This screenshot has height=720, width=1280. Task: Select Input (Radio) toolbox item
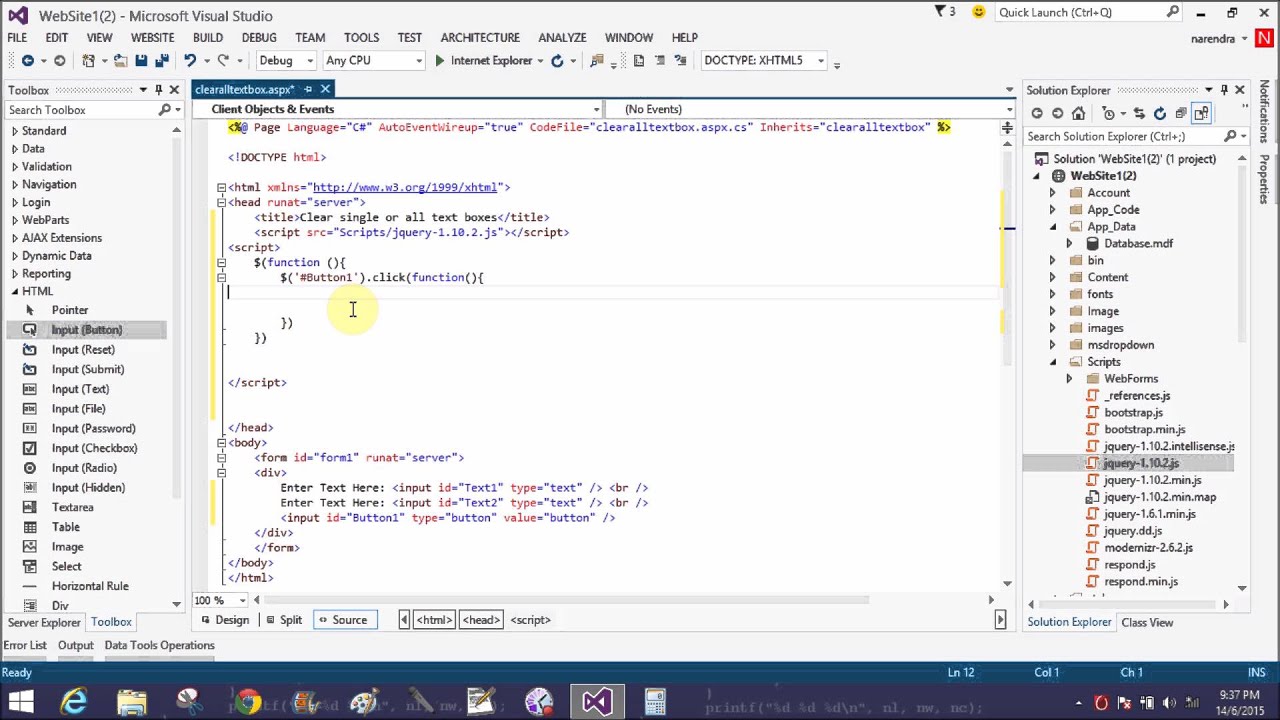[x=84, y=468]
